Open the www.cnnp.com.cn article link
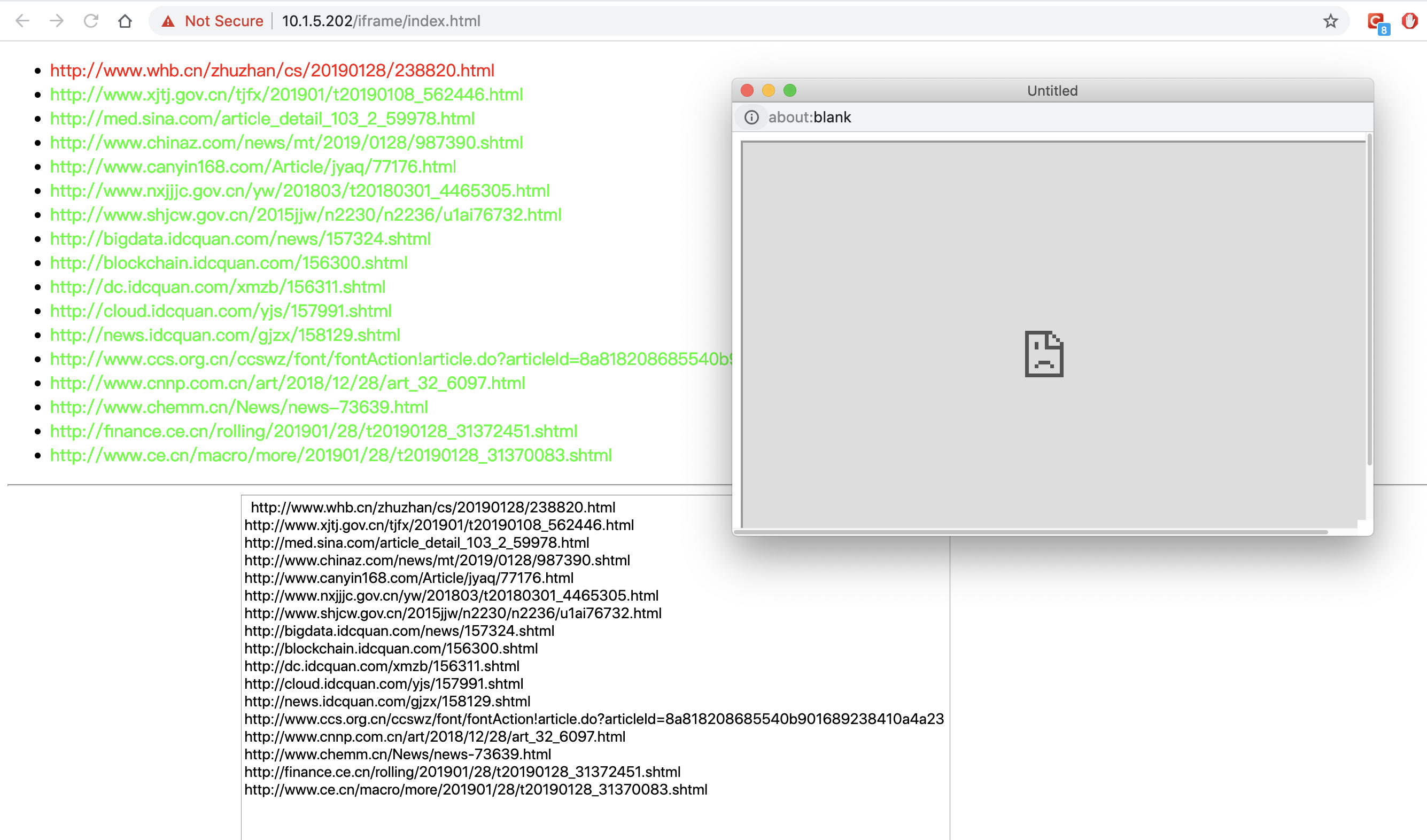This screenshot has height=840, width=1427. point(287,383)
